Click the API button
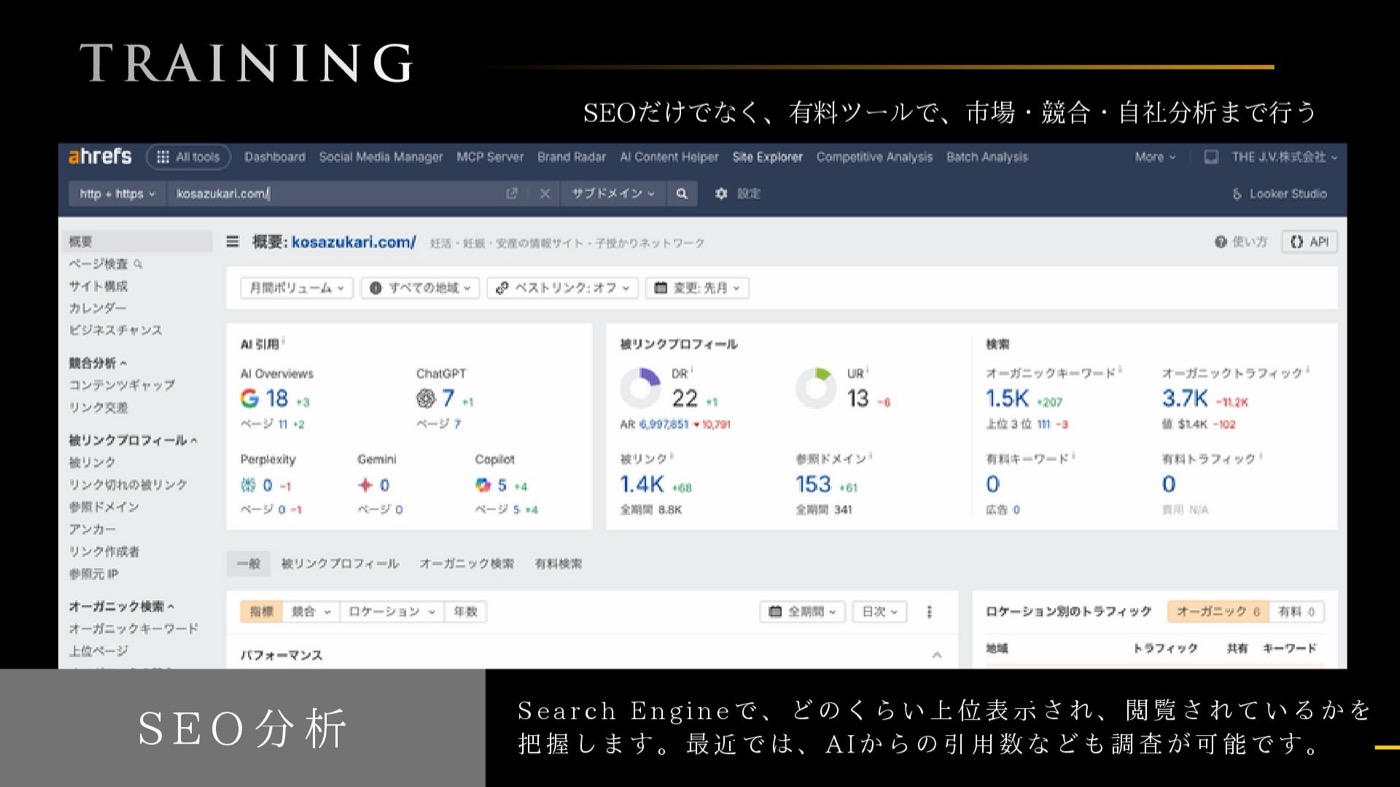The height and width of the screenshot is (787, 1400). 1309,242
